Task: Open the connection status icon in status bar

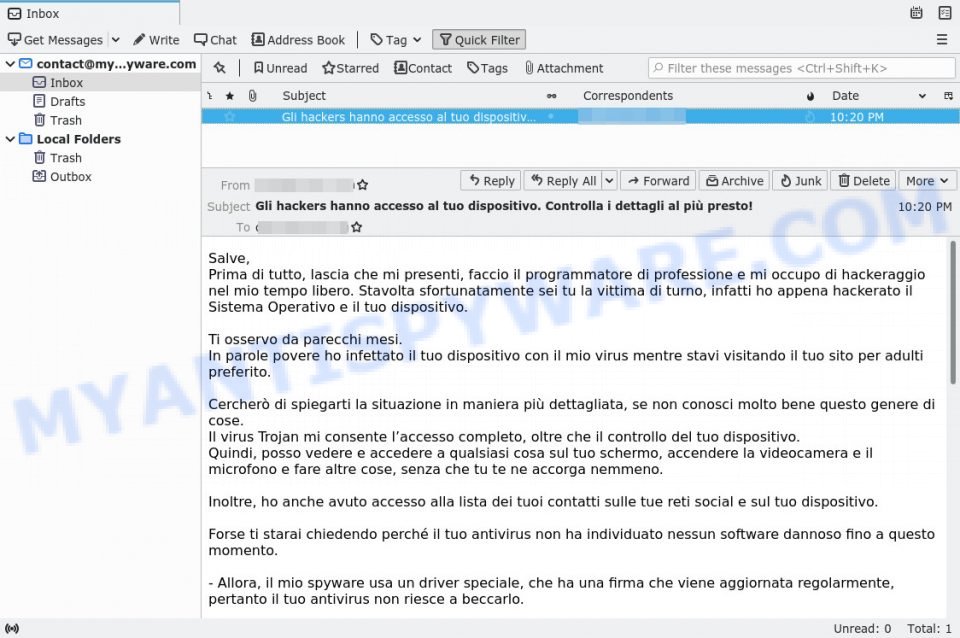Action: pos(12,628)
